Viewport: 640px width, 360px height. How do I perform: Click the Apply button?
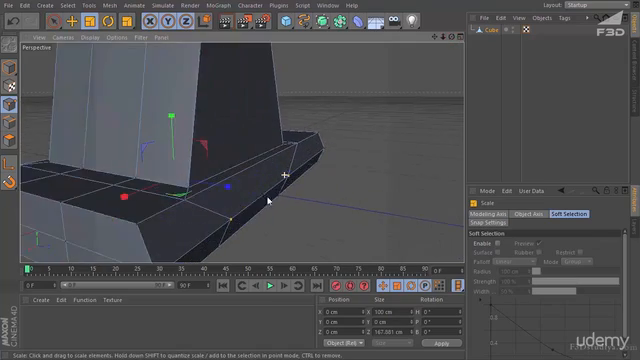442,343
